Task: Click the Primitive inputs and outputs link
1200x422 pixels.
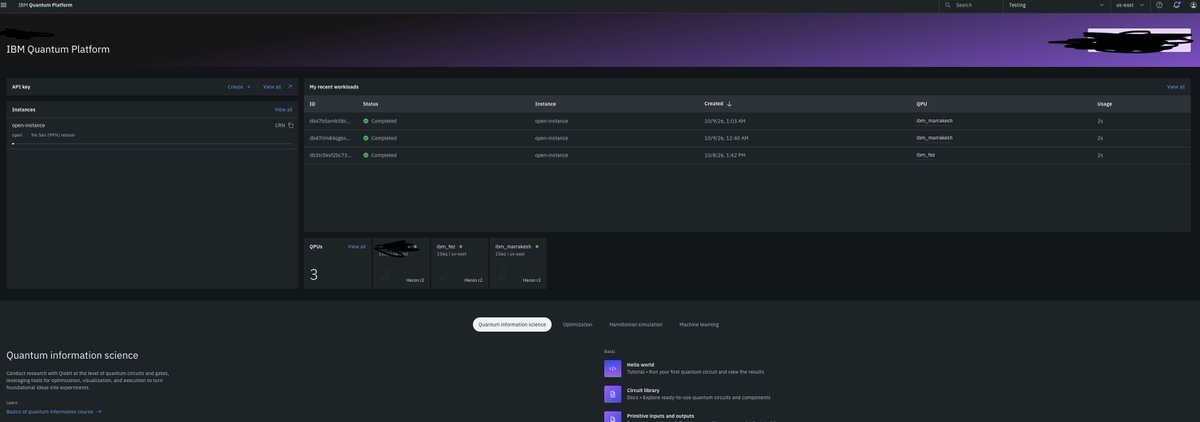Action: point(660,415)
